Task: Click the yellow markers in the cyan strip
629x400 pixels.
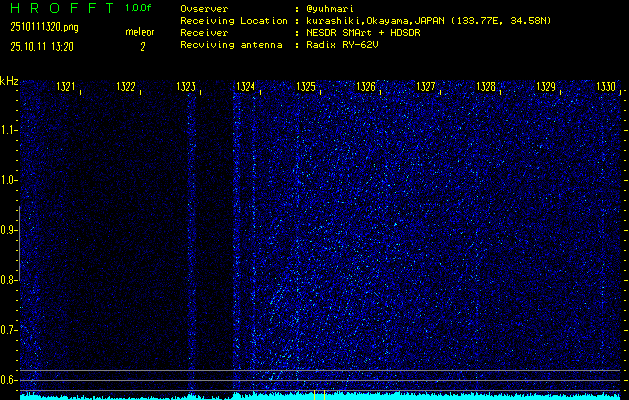Action: click(x=319, y=395)
